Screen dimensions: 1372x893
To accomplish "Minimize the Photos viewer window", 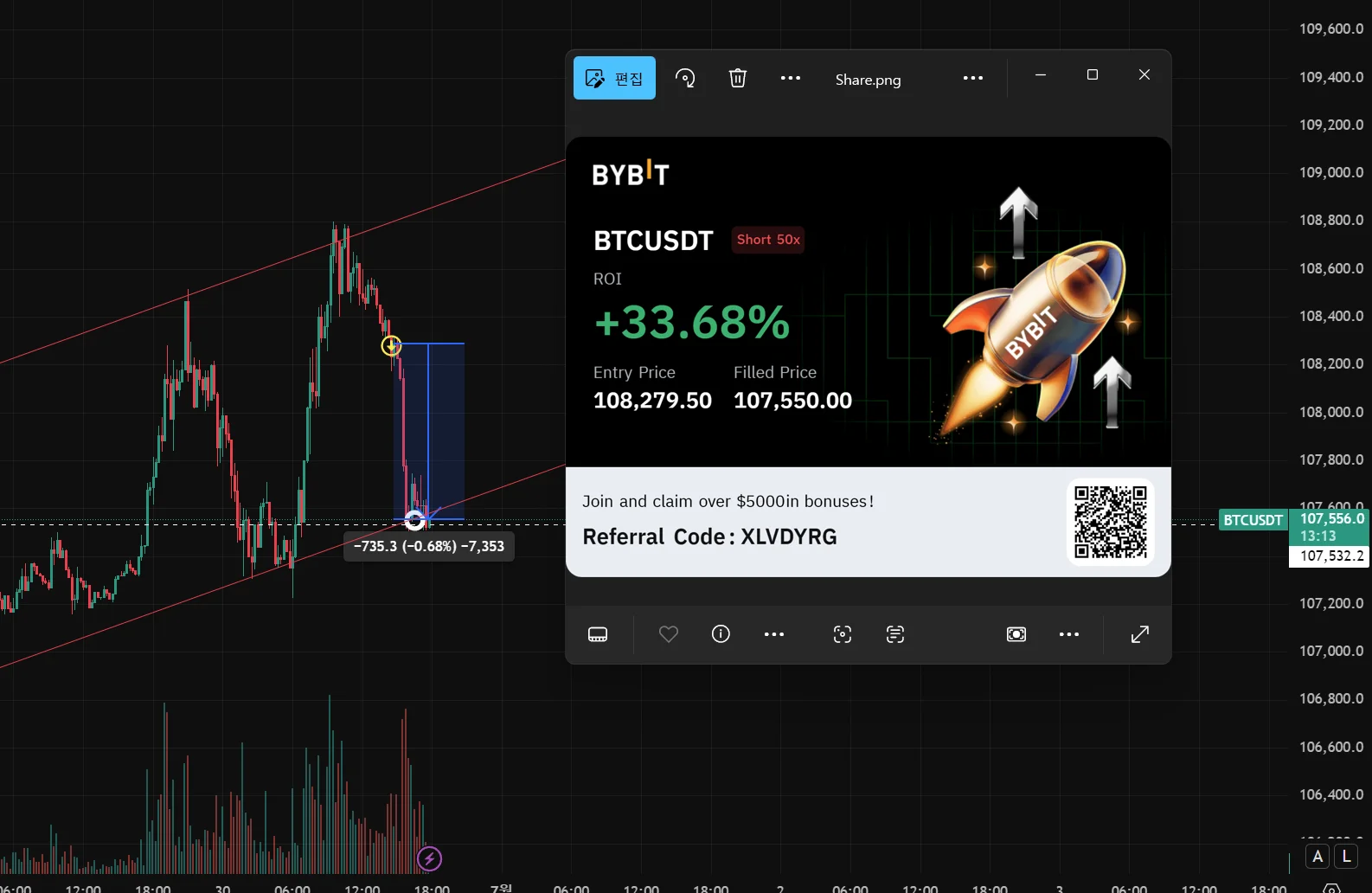I will (x=1041, y=75).
